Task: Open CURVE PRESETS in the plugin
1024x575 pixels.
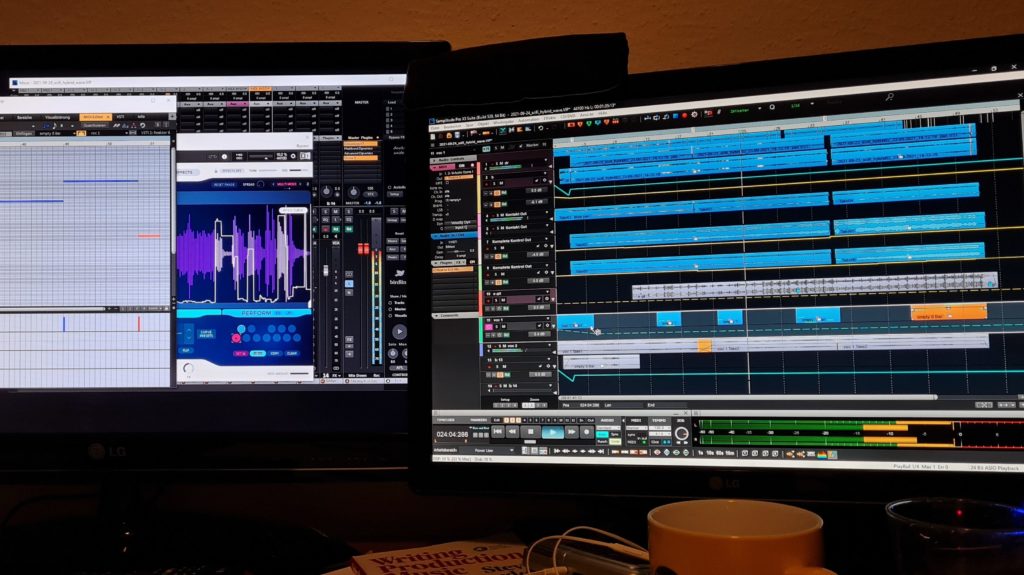Action: [206, 333]
